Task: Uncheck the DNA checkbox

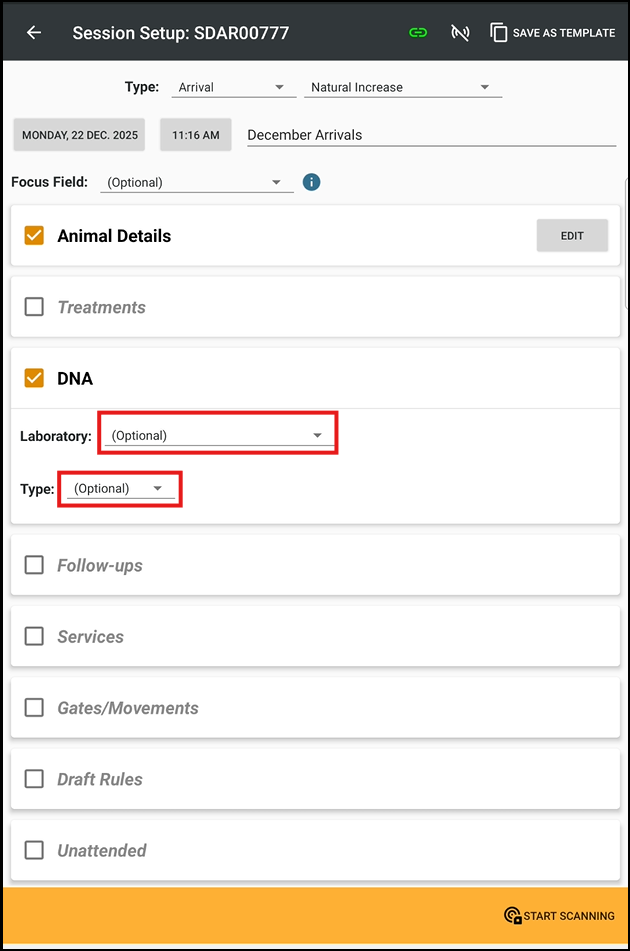Action: click(x=35, y=378)
